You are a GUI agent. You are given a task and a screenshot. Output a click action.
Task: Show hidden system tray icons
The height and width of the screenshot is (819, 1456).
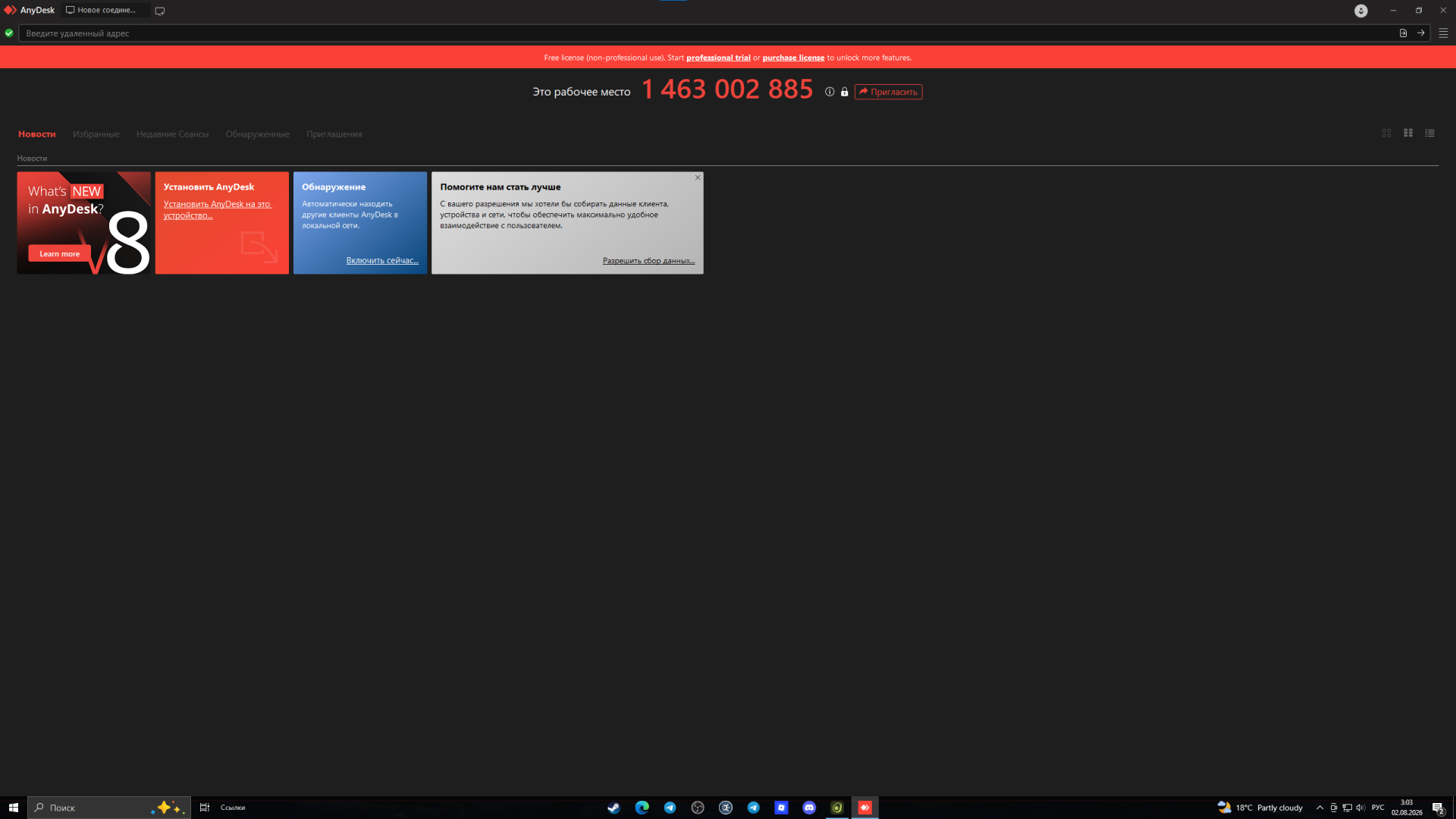[x=1319, y=808]
